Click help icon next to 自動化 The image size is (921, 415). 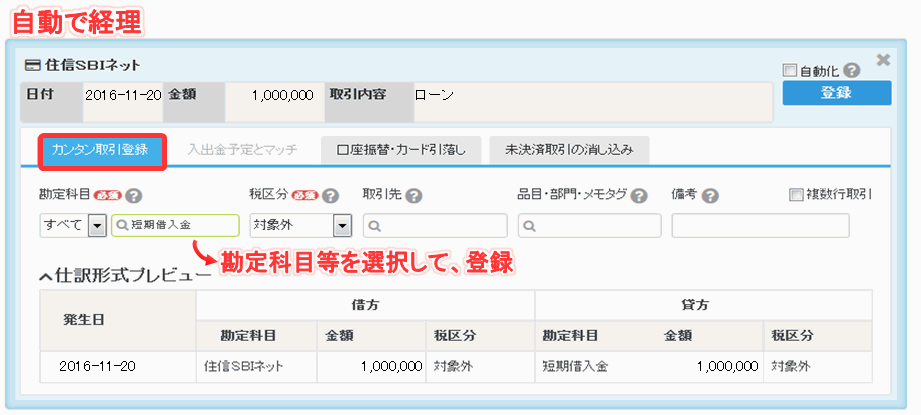[x=851, y=71]
